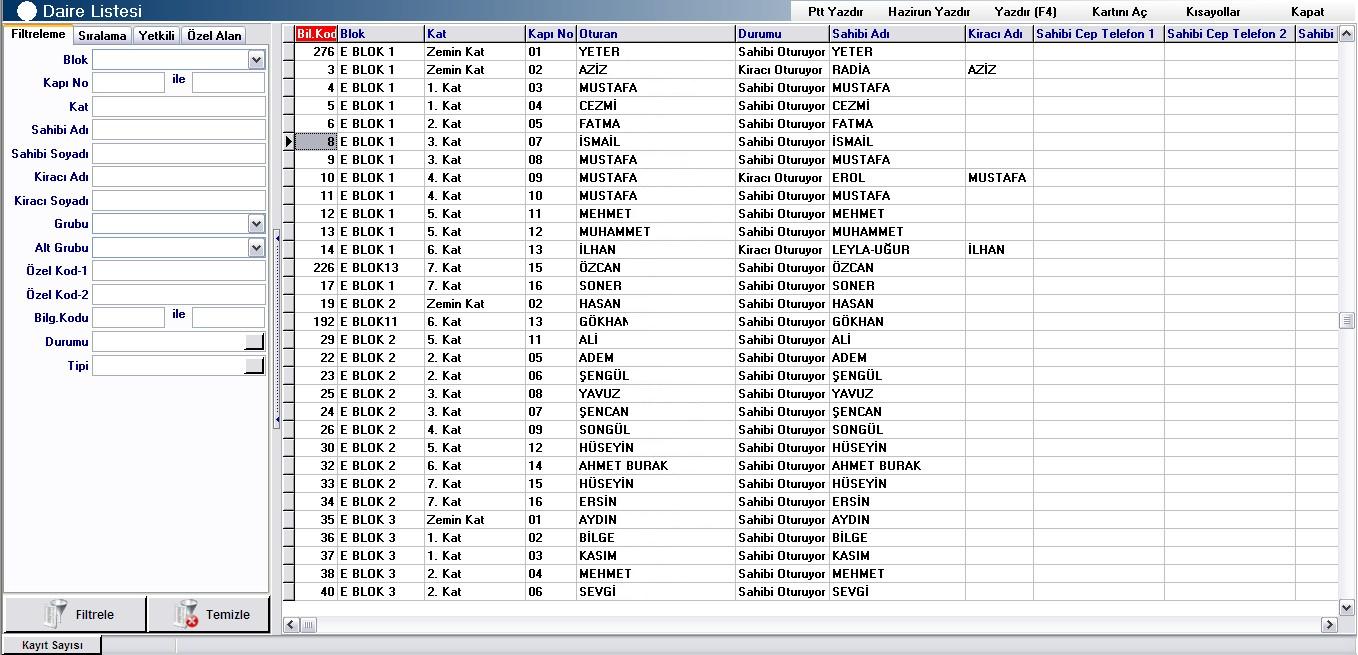
Task: Click the Oturan column header
Action: pos(656,34)
